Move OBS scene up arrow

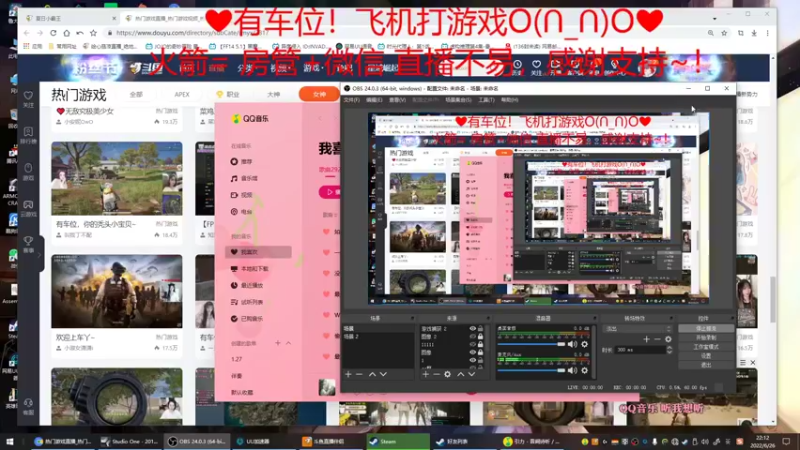coord(372,374)
